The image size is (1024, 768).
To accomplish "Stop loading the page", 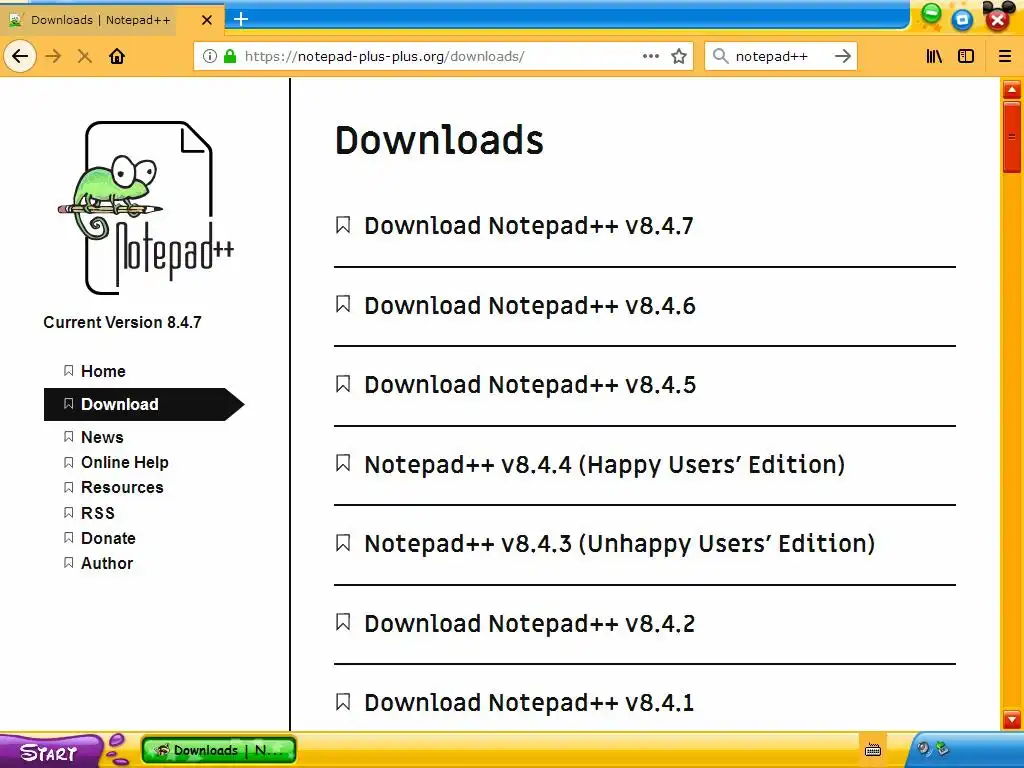I will tap(84, 56).
